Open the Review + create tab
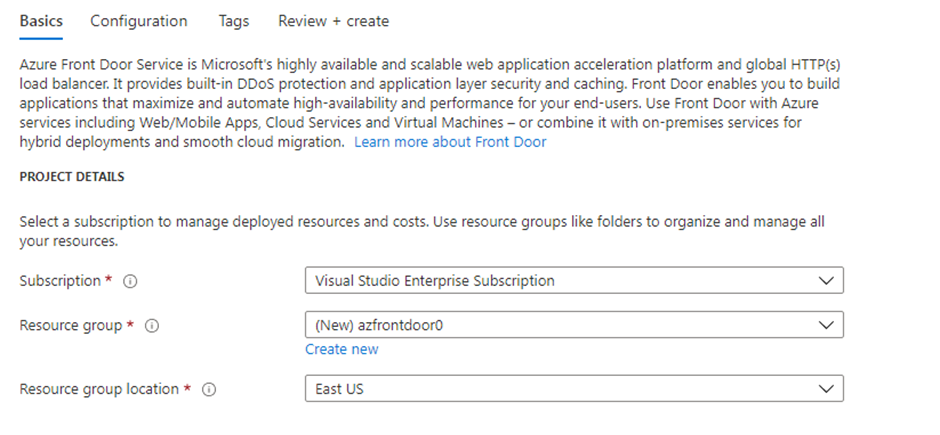The width and height of the screenshot is (940, 435). coord(333,21)
